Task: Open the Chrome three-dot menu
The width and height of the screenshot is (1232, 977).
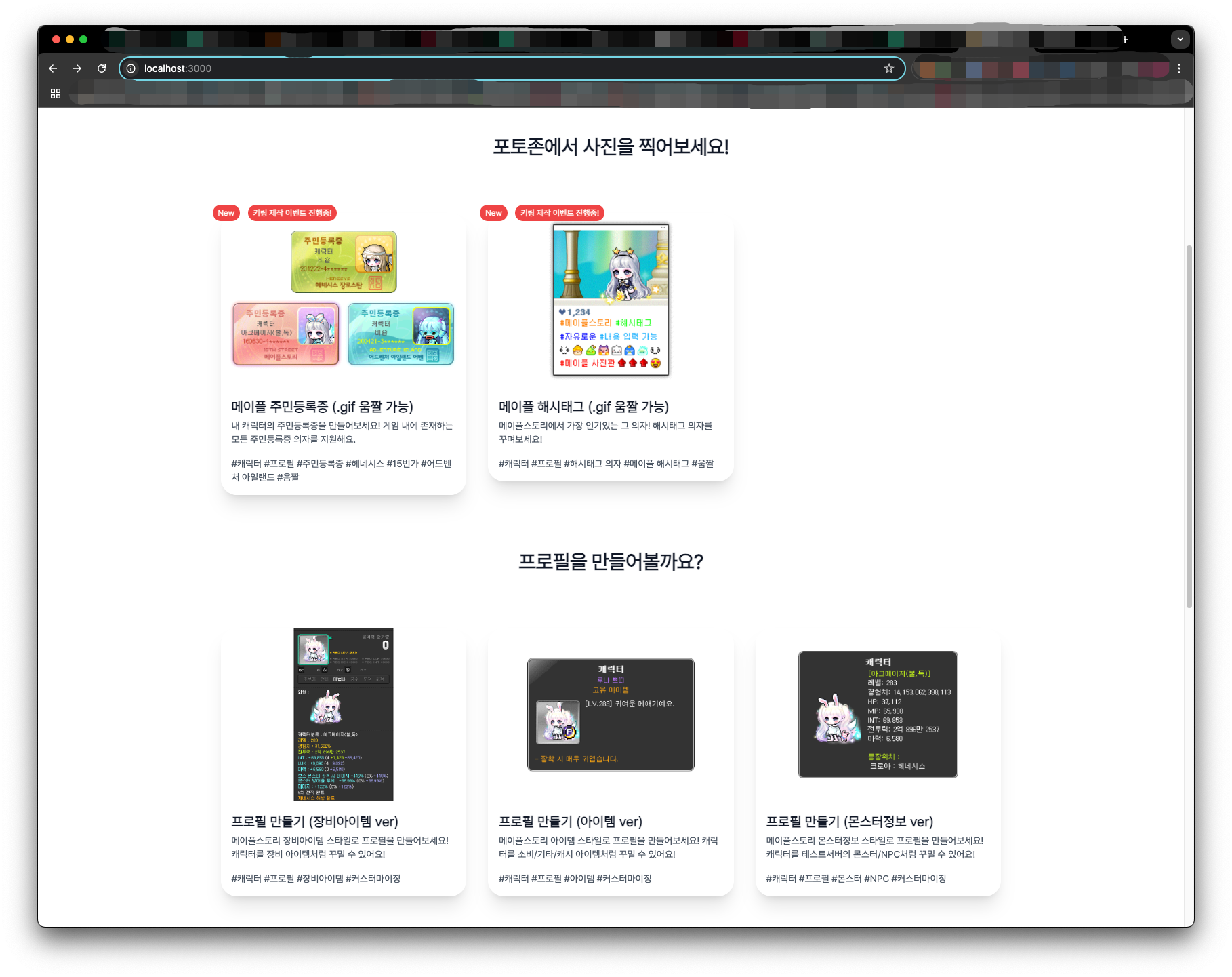Action: pos(1179,68)
